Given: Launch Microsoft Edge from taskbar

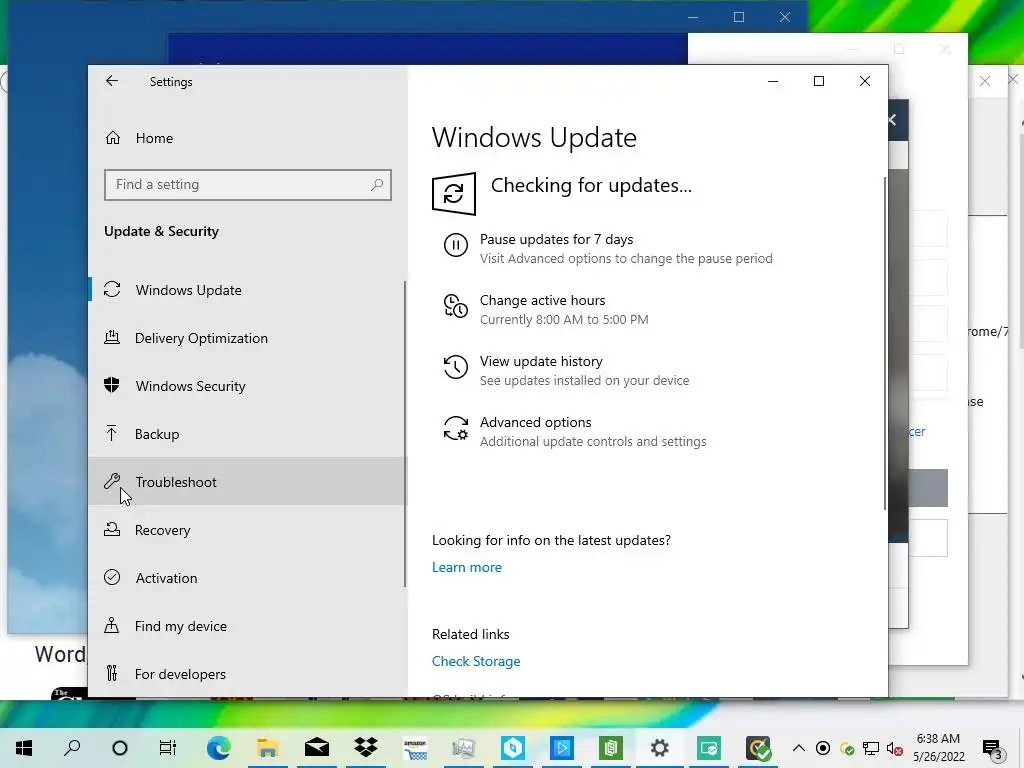Looking at the screenshot, I should 218,748.
